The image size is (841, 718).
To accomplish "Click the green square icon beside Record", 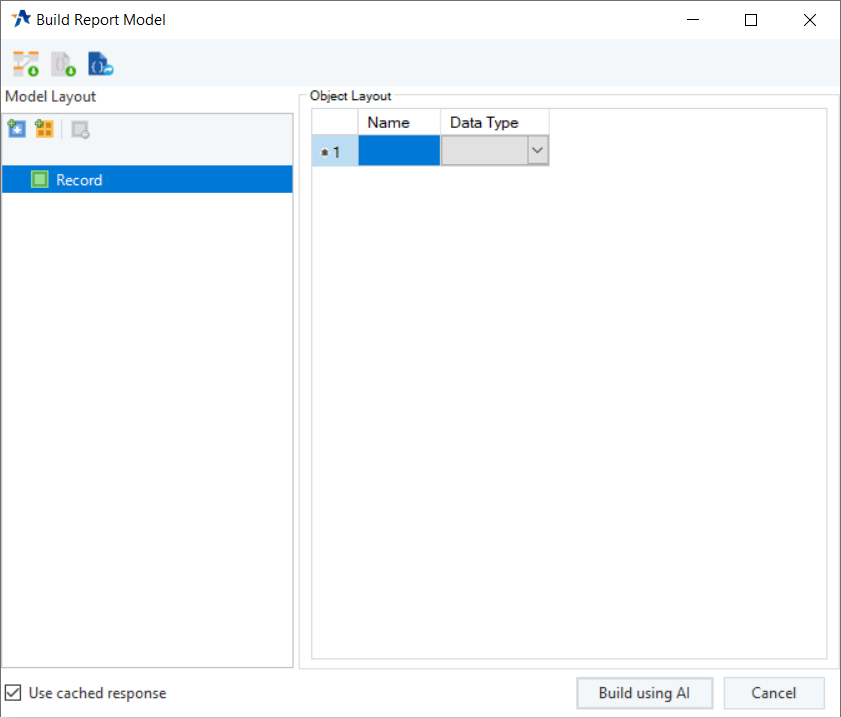I will point(40,180).
